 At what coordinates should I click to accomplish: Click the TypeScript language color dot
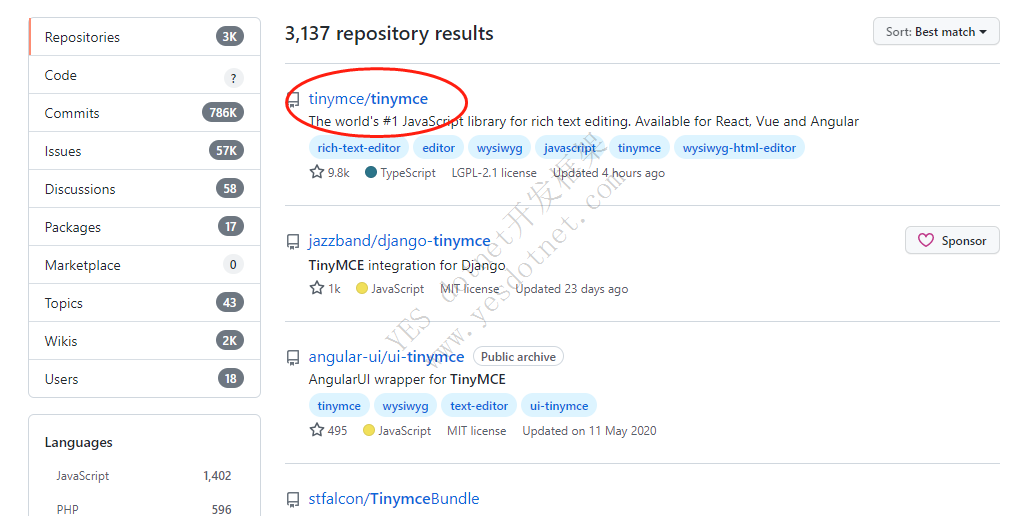[371, 172]
